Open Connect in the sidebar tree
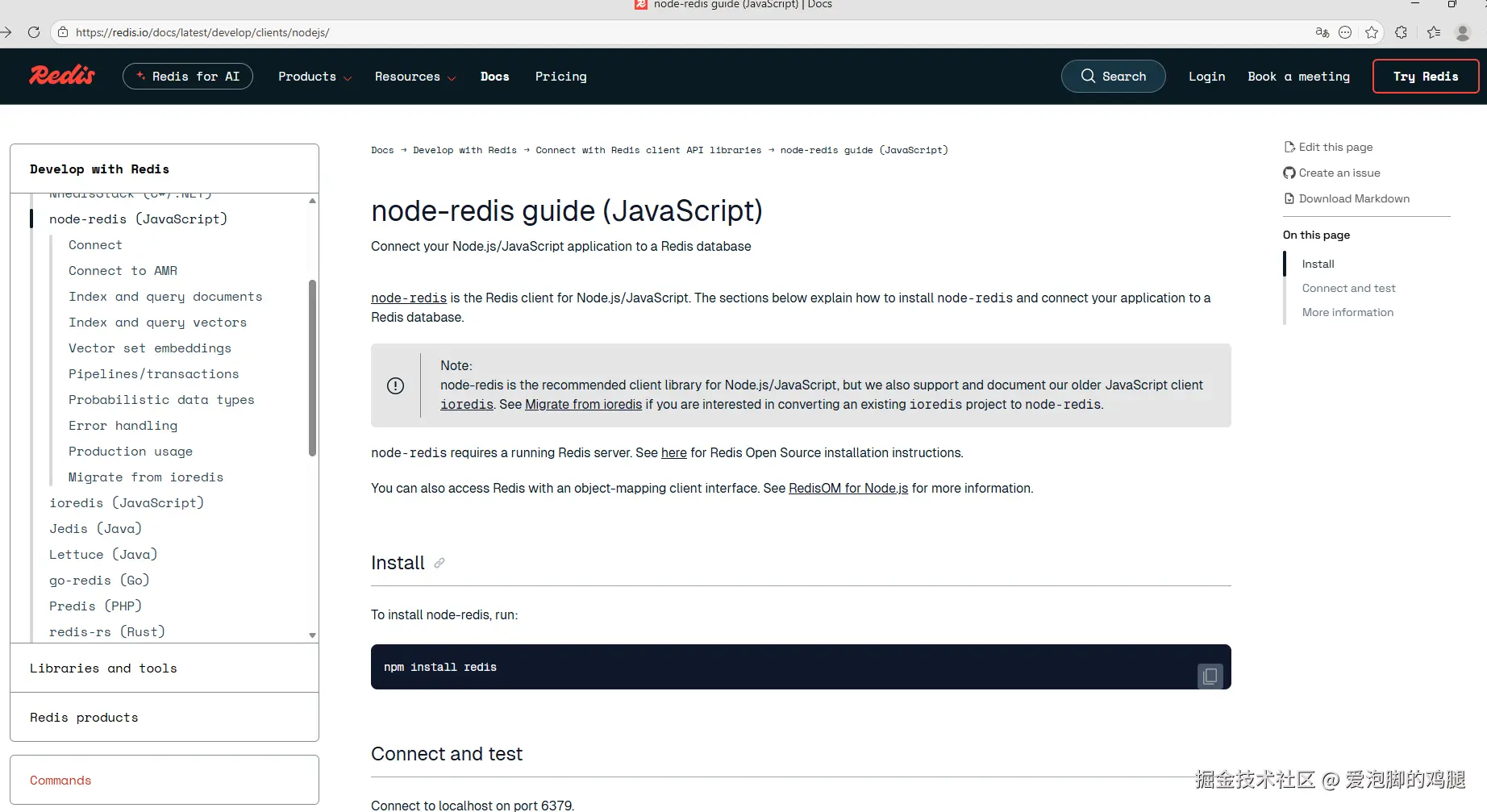1487x812 pixels. pos(95,245)
